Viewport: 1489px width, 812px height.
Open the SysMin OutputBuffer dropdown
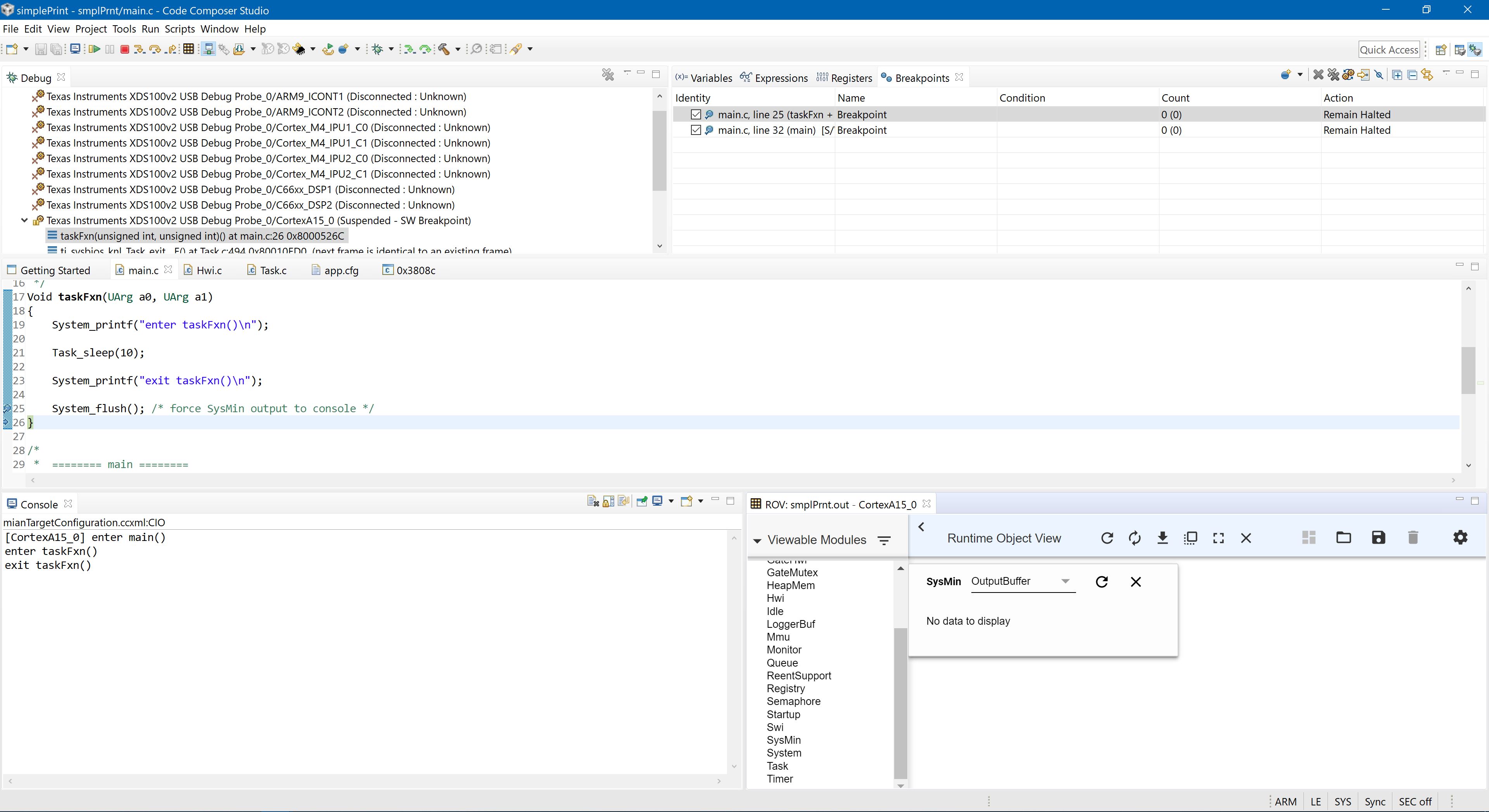[x=1065, y=581]
